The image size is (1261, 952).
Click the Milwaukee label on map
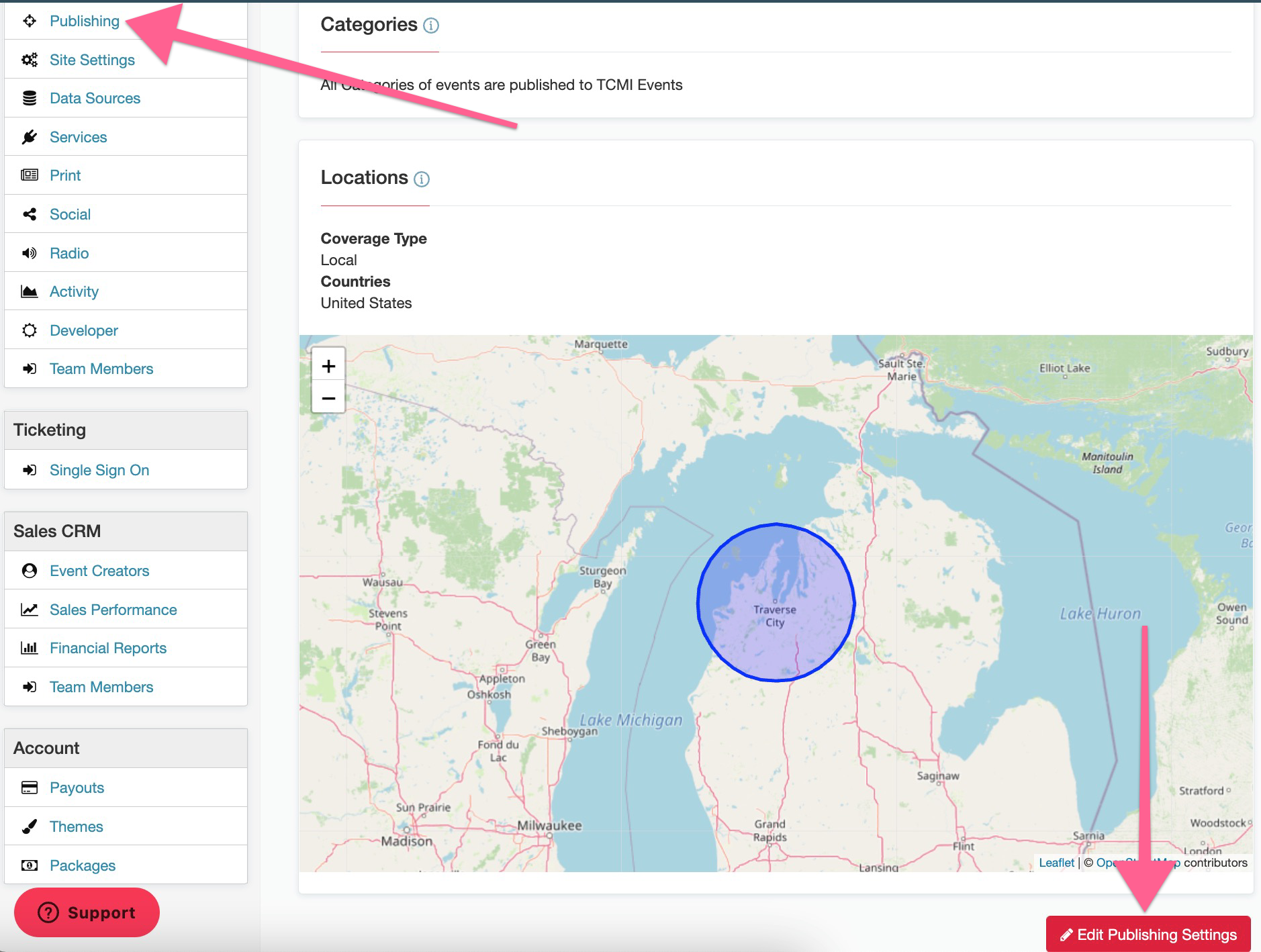coord(549,826)
